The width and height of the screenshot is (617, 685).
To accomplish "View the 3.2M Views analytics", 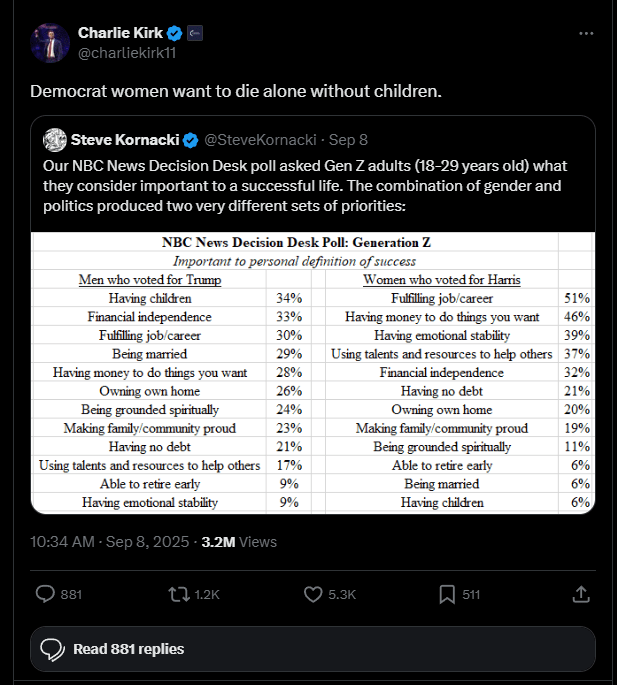I will click(x=239, y=542).
